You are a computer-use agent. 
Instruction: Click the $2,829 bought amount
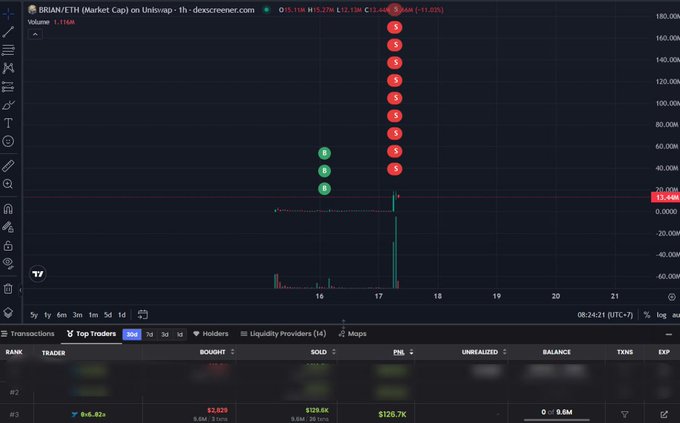pyautogui.click(x=217, y=410)
